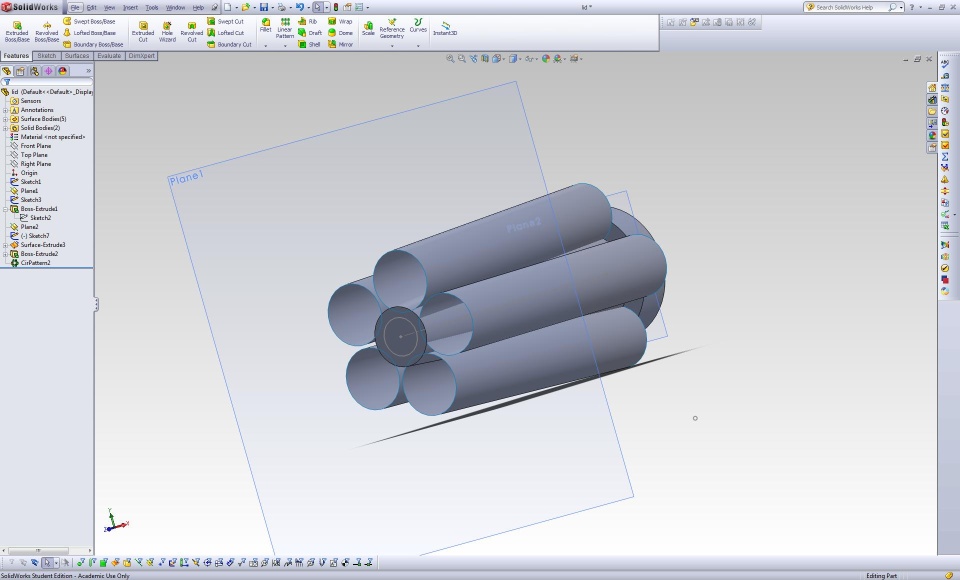Mirror the selected feature
Viewport: 960px width, 580px height.
[340, 44]
